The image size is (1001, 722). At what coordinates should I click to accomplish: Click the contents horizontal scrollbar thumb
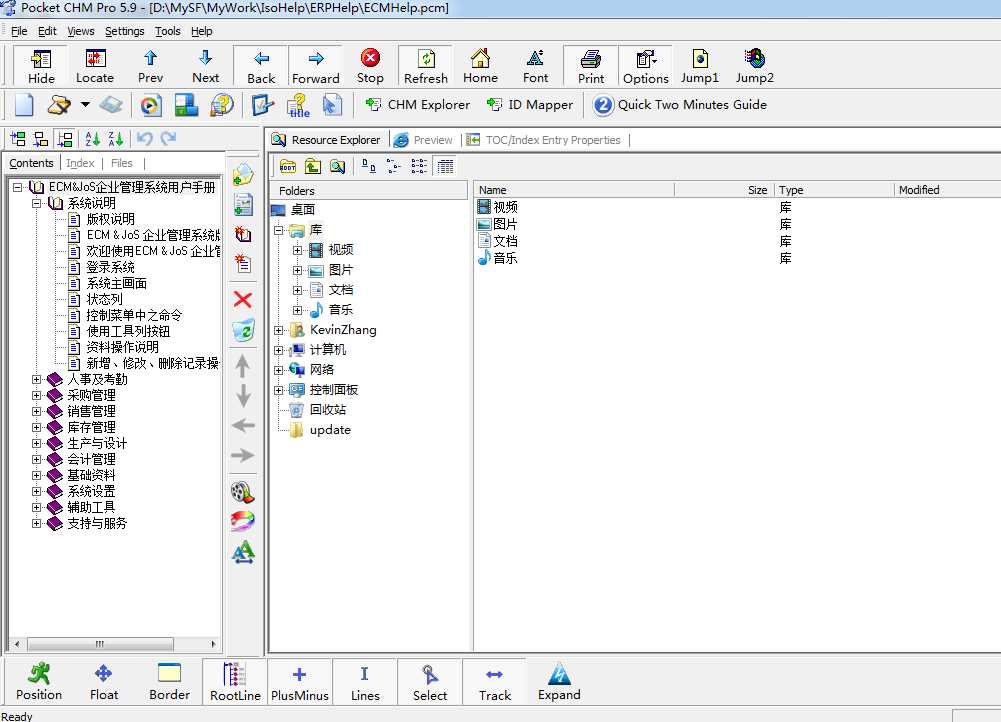click(100, 643)
